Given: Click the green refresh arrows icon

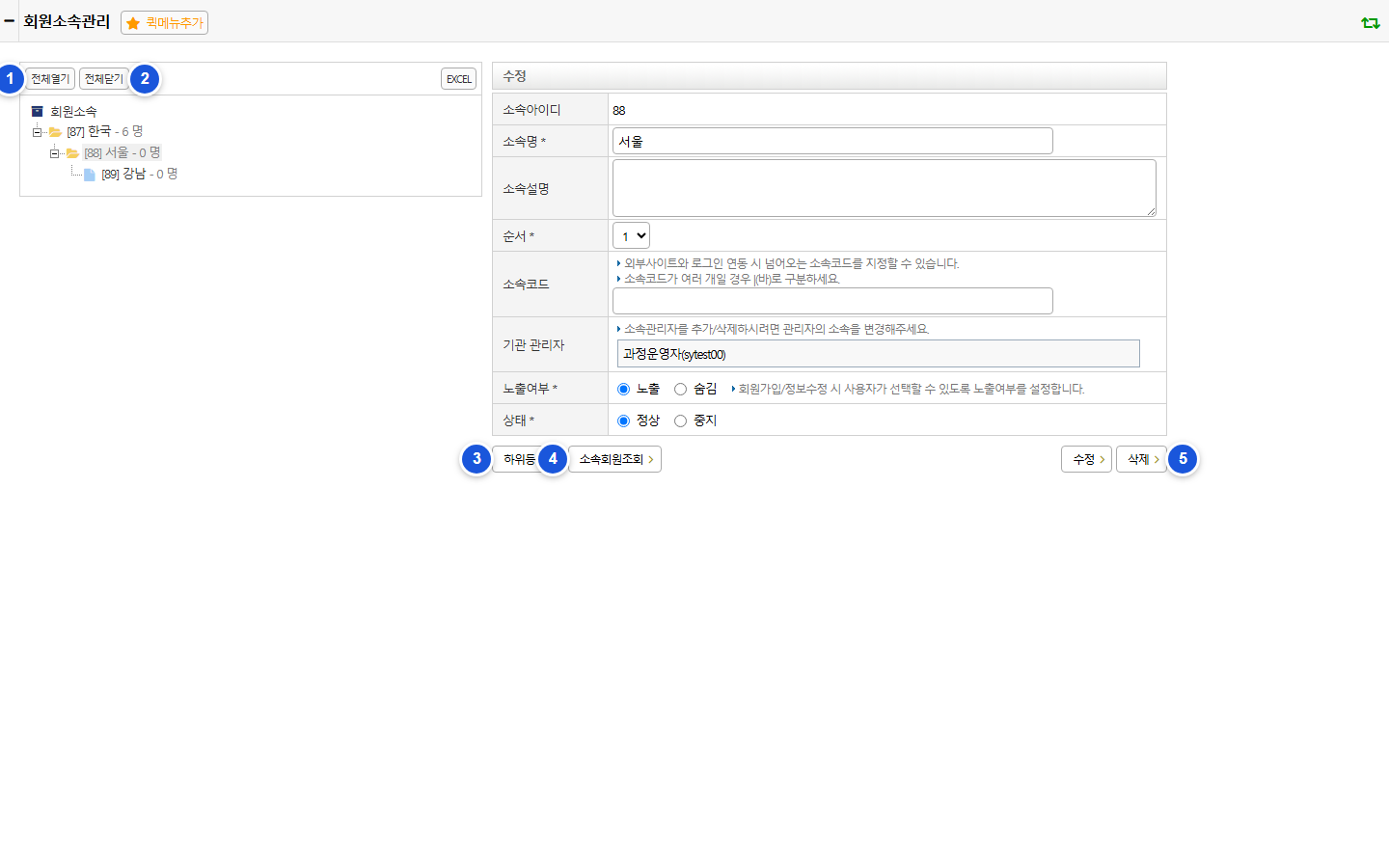Looking at the screenshot, I should click(x=1370, y=22).
